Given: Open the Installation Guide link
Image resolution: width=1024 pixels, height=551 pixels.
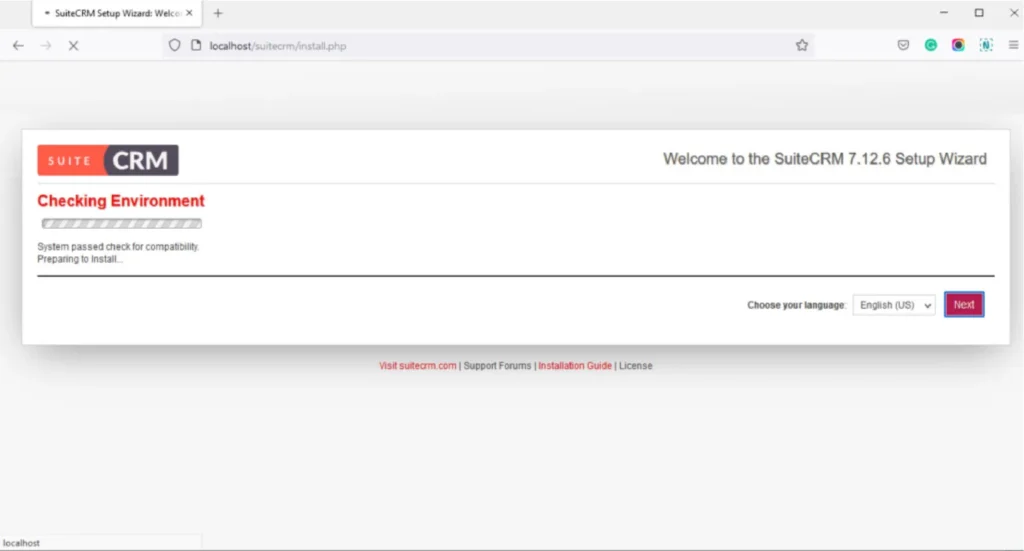Looking at the screenshot, I should [575, 366].
